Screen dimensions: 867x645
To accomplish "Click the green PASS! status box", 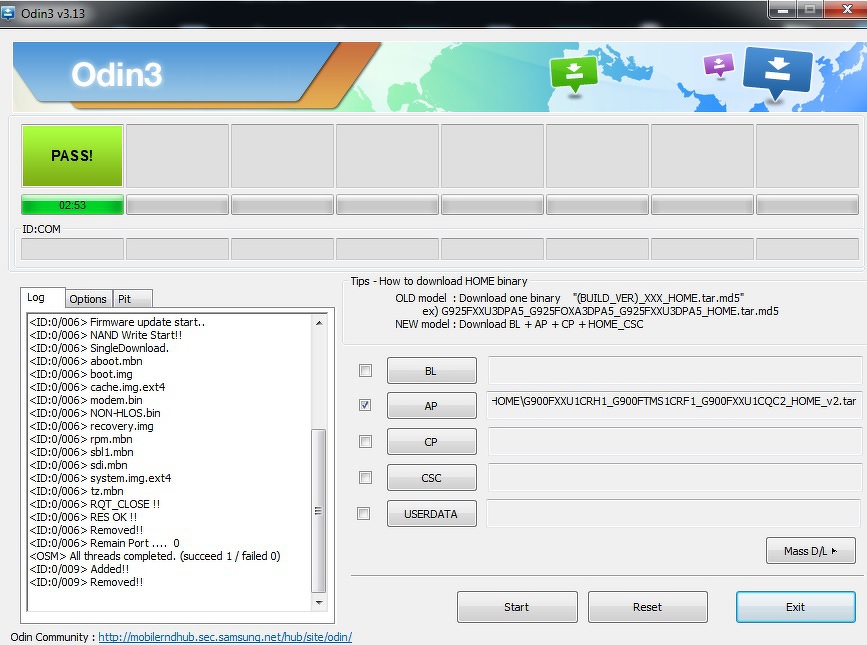I will click(72, 155).
